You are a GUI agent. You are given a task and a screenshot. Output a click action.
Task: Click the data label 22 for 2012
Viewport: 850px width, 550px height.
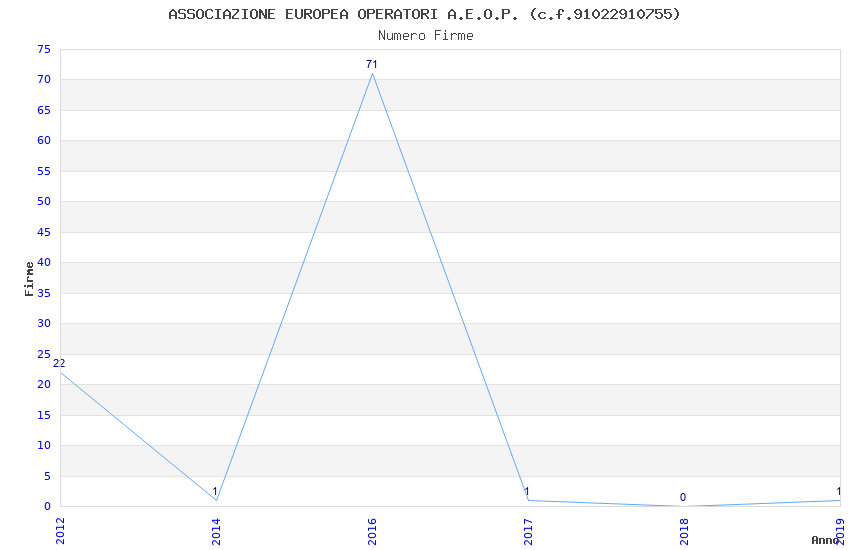click(59, 363)
